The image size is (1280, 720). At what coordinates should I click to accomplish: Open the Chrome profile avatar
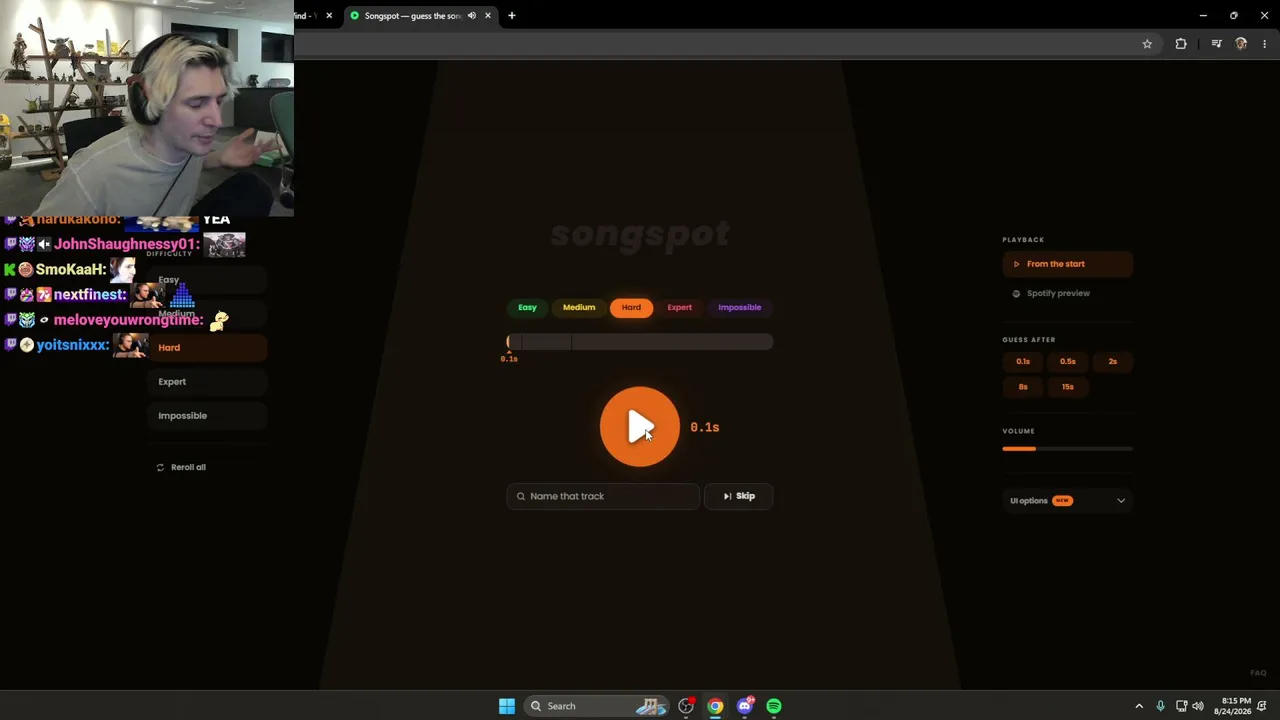click(x=1241, y=44)
